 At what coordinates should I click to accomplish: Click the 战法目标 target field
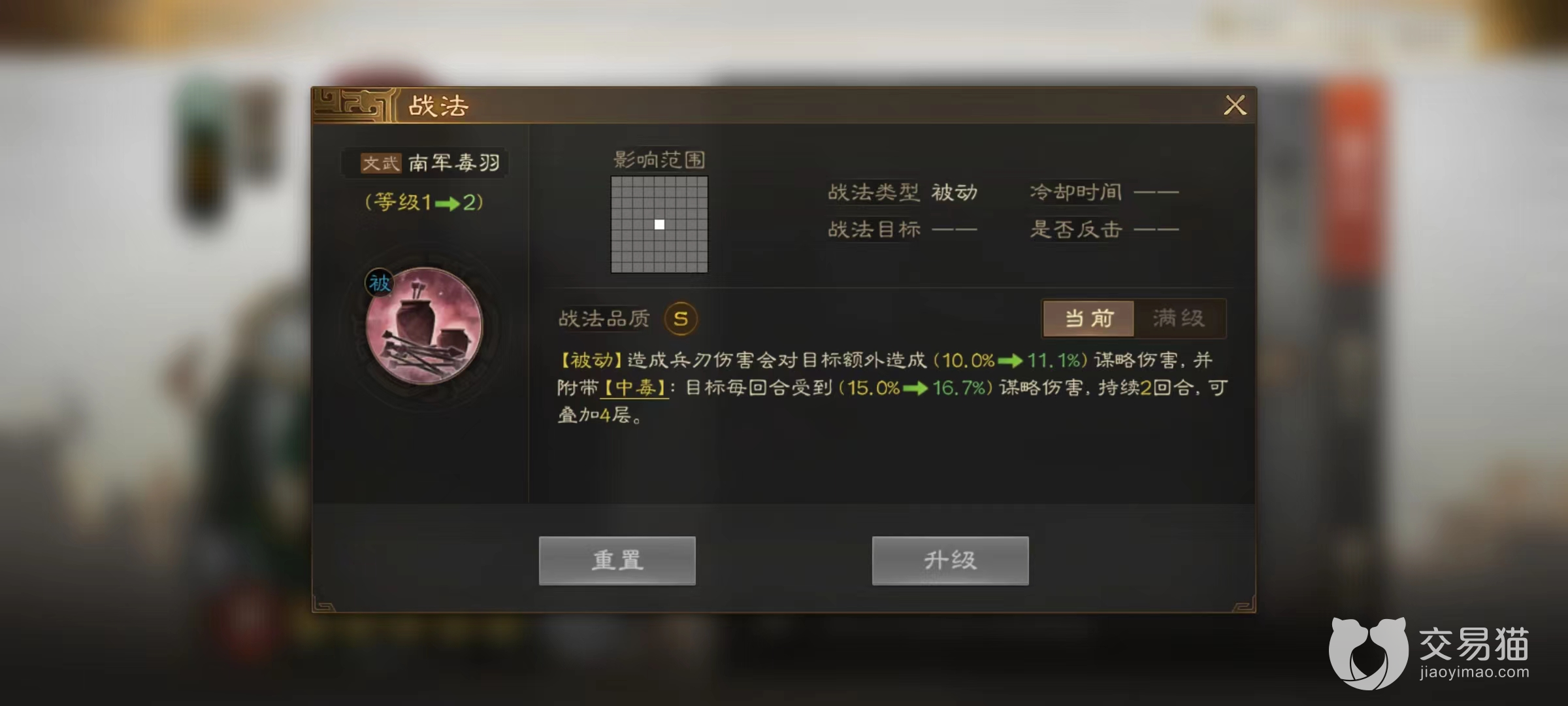[x=902, y=229]
